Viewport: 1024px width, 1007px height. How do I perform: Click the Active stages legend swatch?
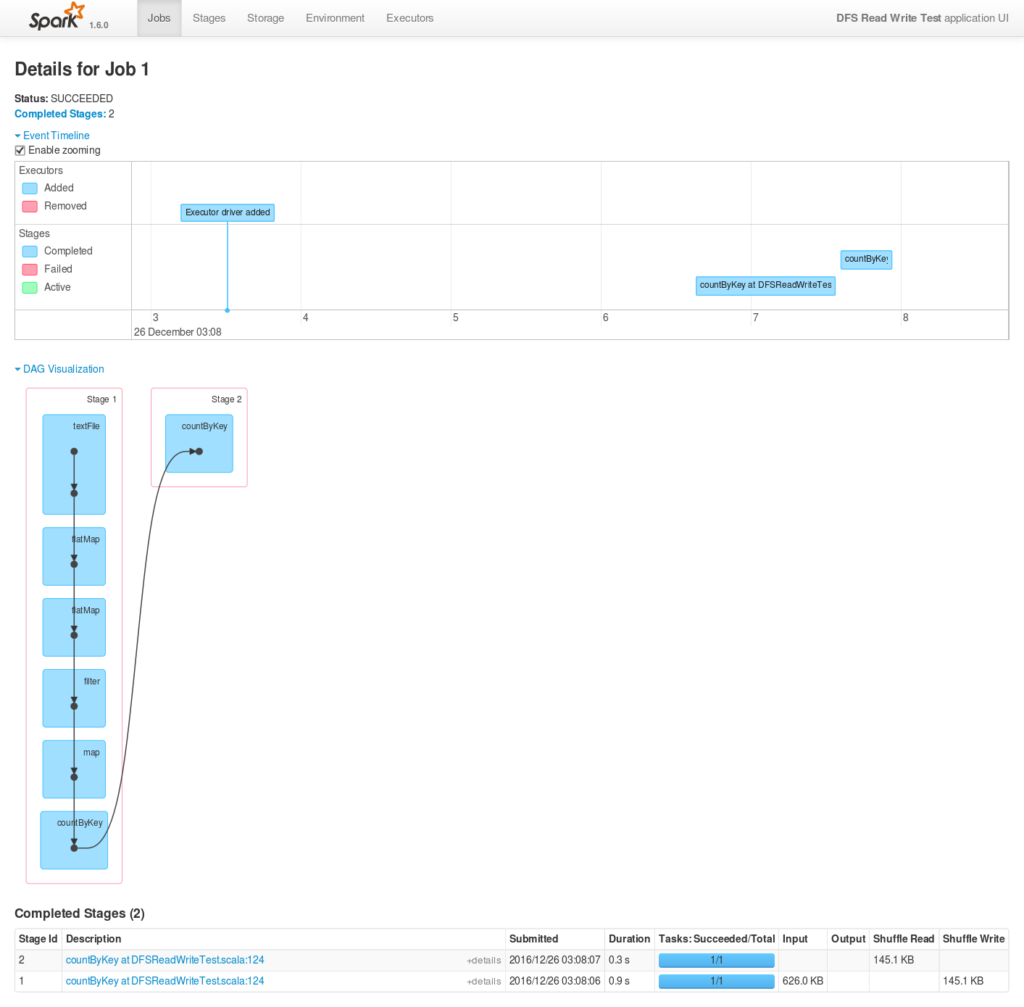coord(29,288)
